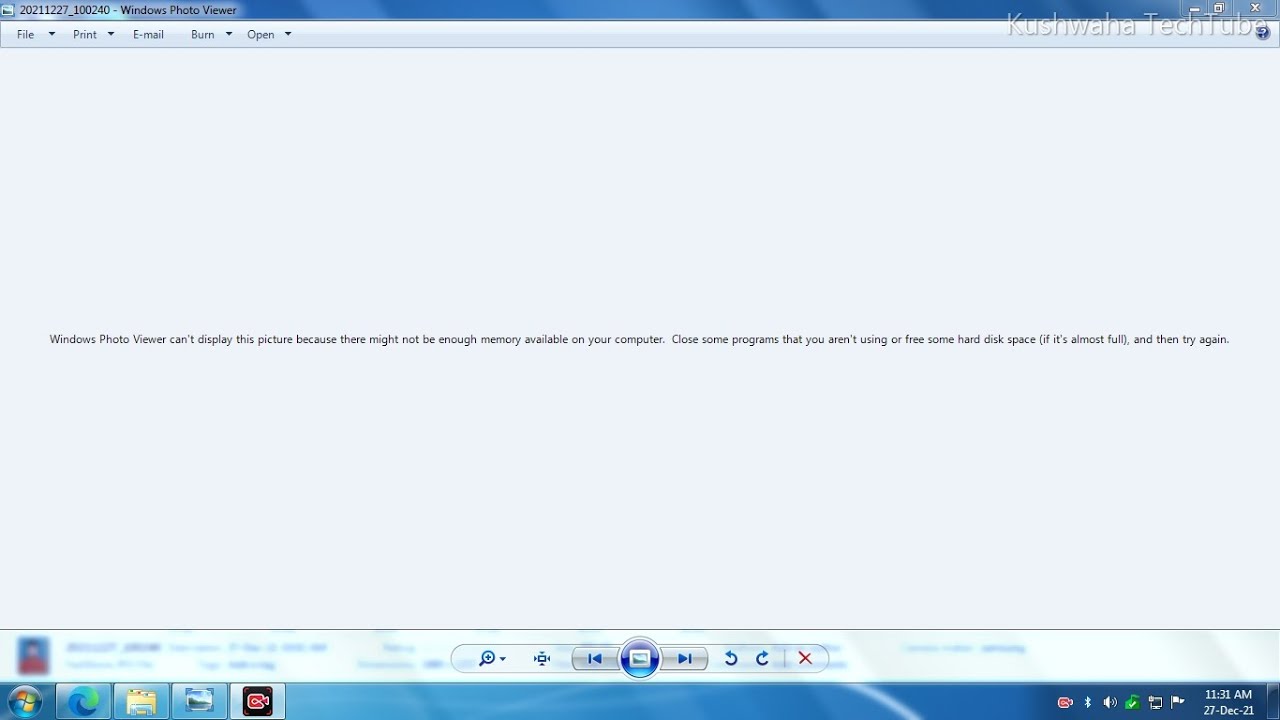Click the Show desktop button
Viewport: 1280px width, 720px height.
(x=1273, y=702)
